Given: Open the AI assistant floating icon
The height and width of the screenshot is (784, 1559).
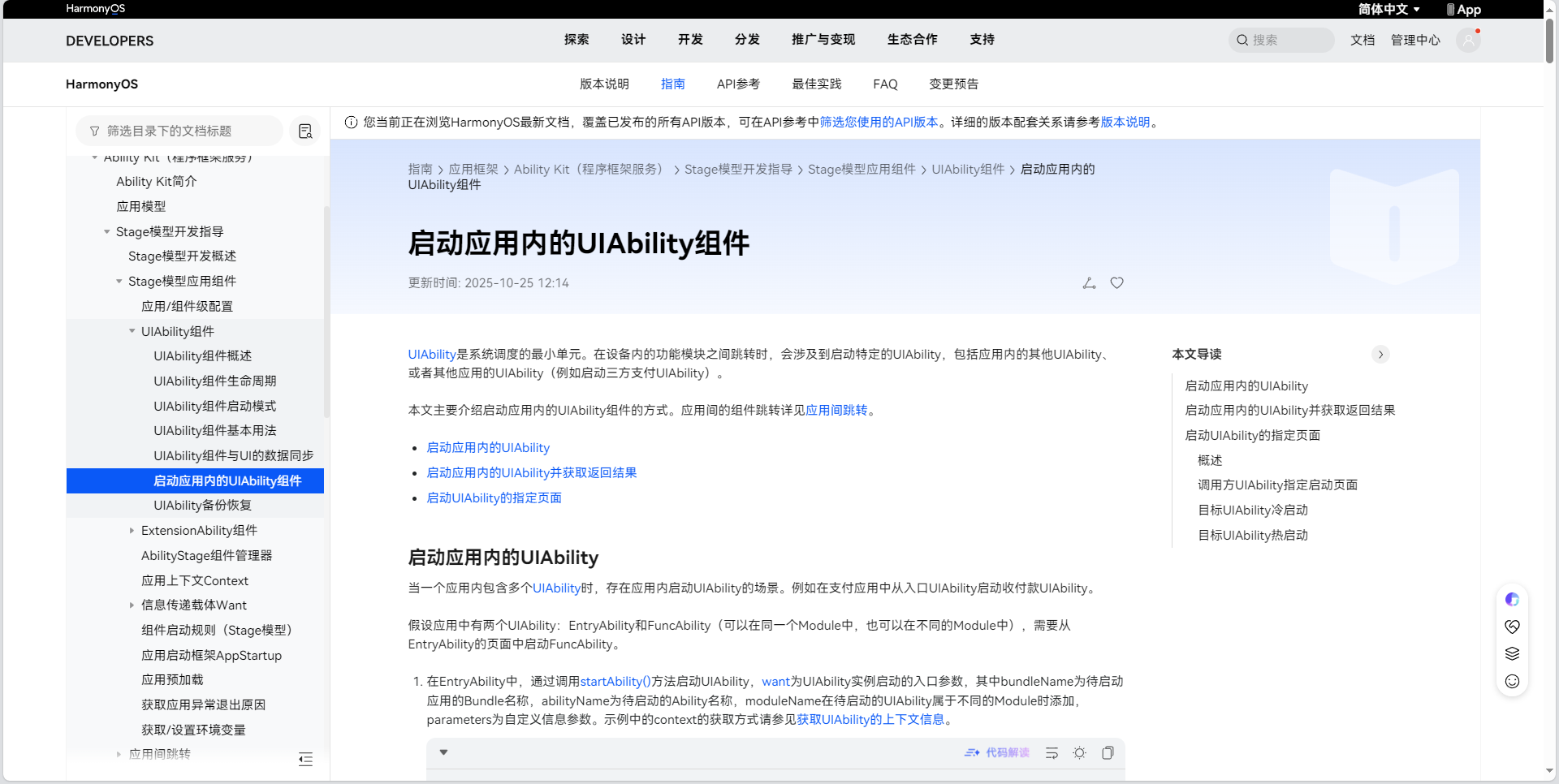Looking at the screenshot, I should pos(1512,599).
